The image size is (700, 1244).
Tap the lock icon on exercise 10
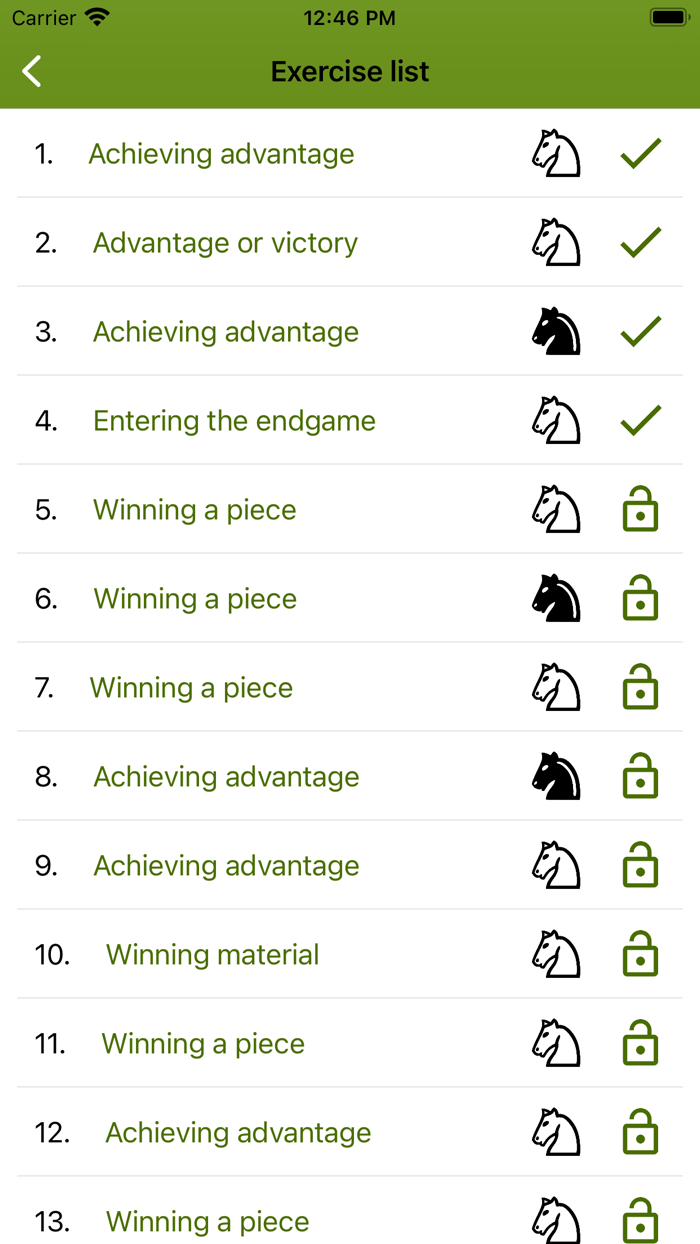640,955
